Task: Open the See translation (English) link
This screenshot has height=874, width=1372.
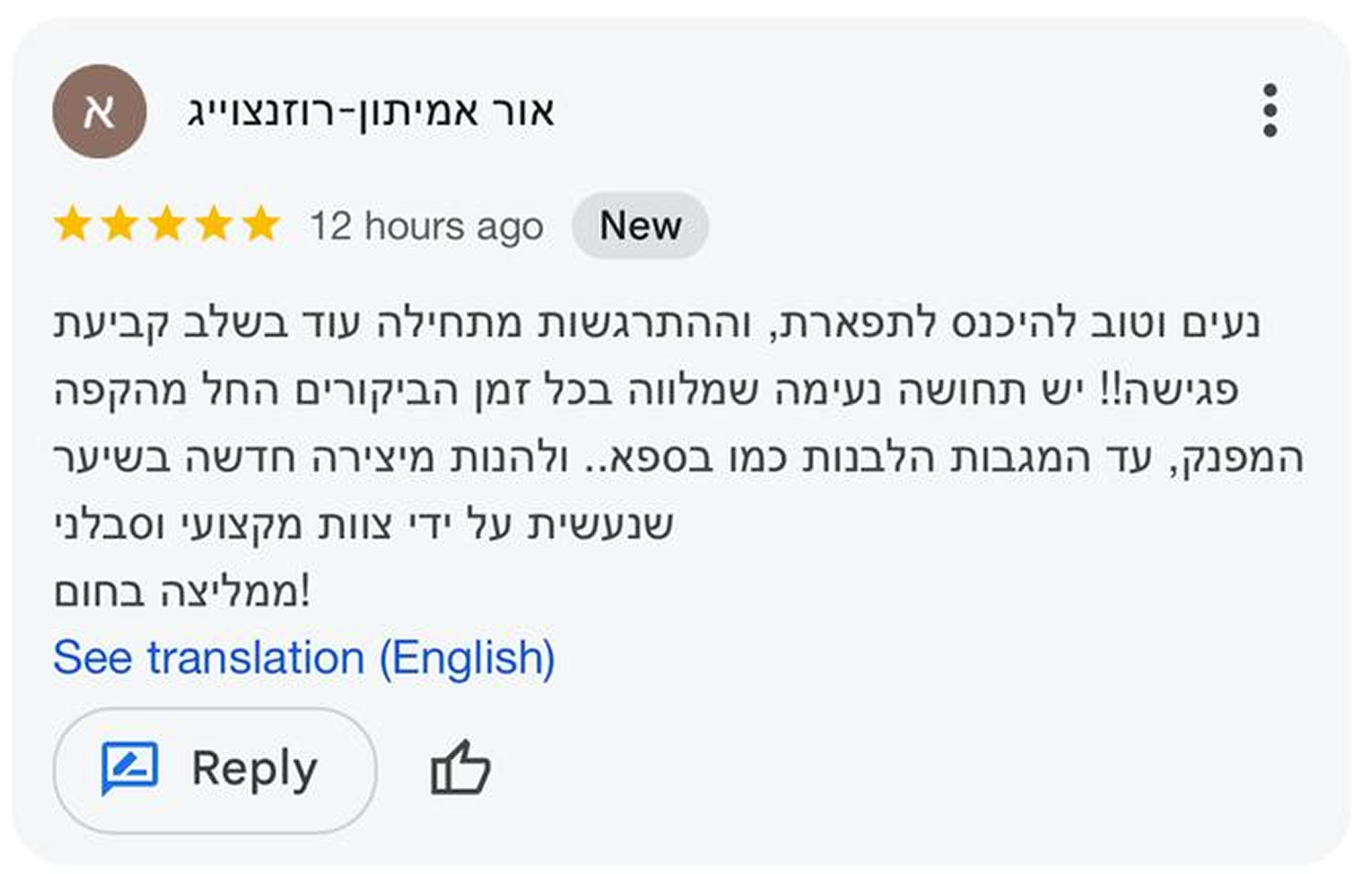Action: 304,657
